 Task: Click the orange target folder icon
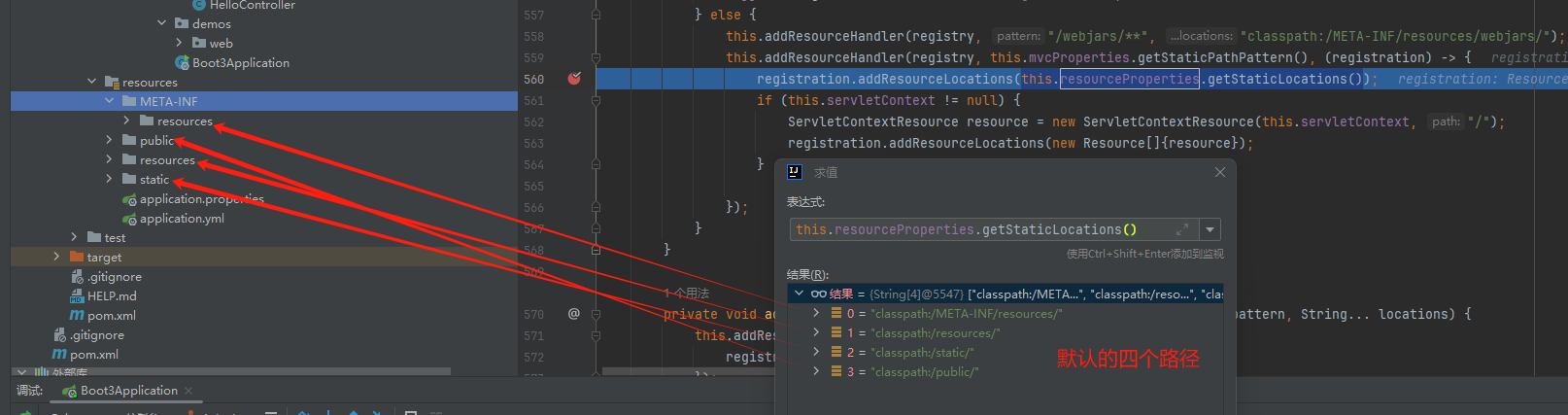[x=77, y=258]
